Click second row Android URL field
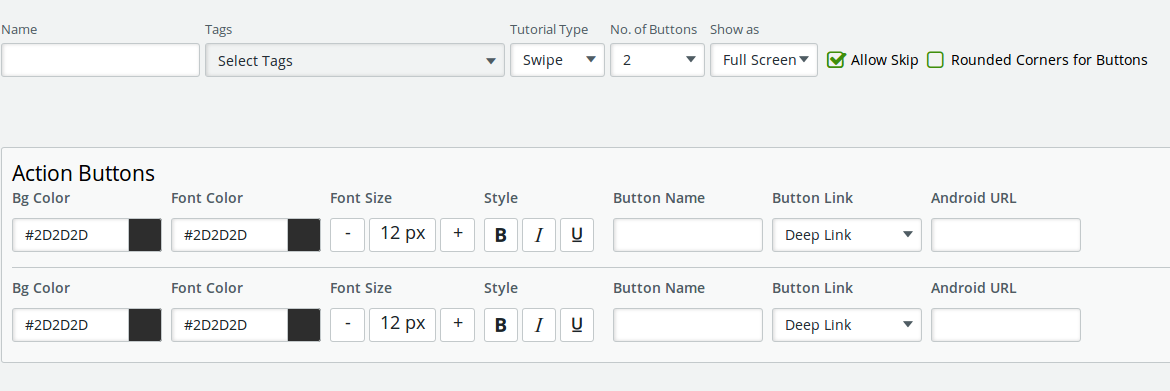 [1006, 325]
